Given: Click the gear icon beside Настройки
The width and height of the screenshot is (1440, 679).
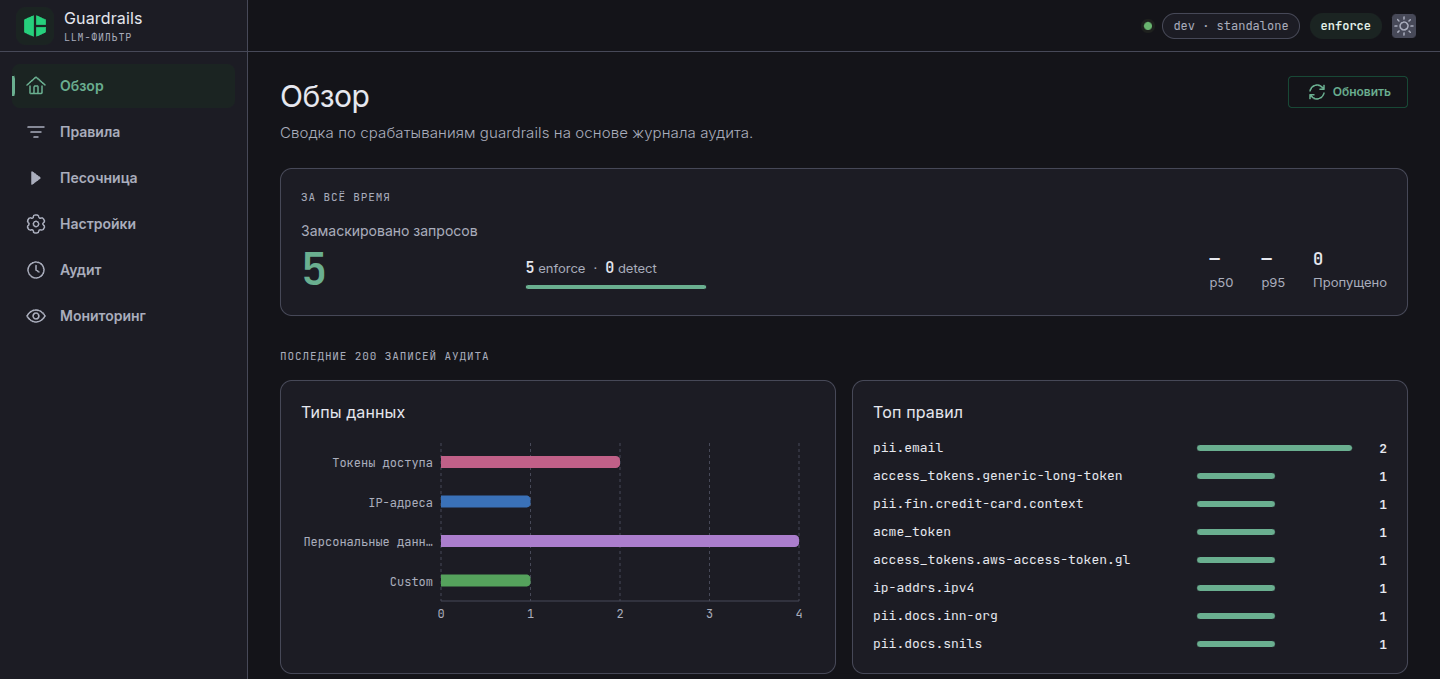Looking at the screenshot, I should (36, 224).
